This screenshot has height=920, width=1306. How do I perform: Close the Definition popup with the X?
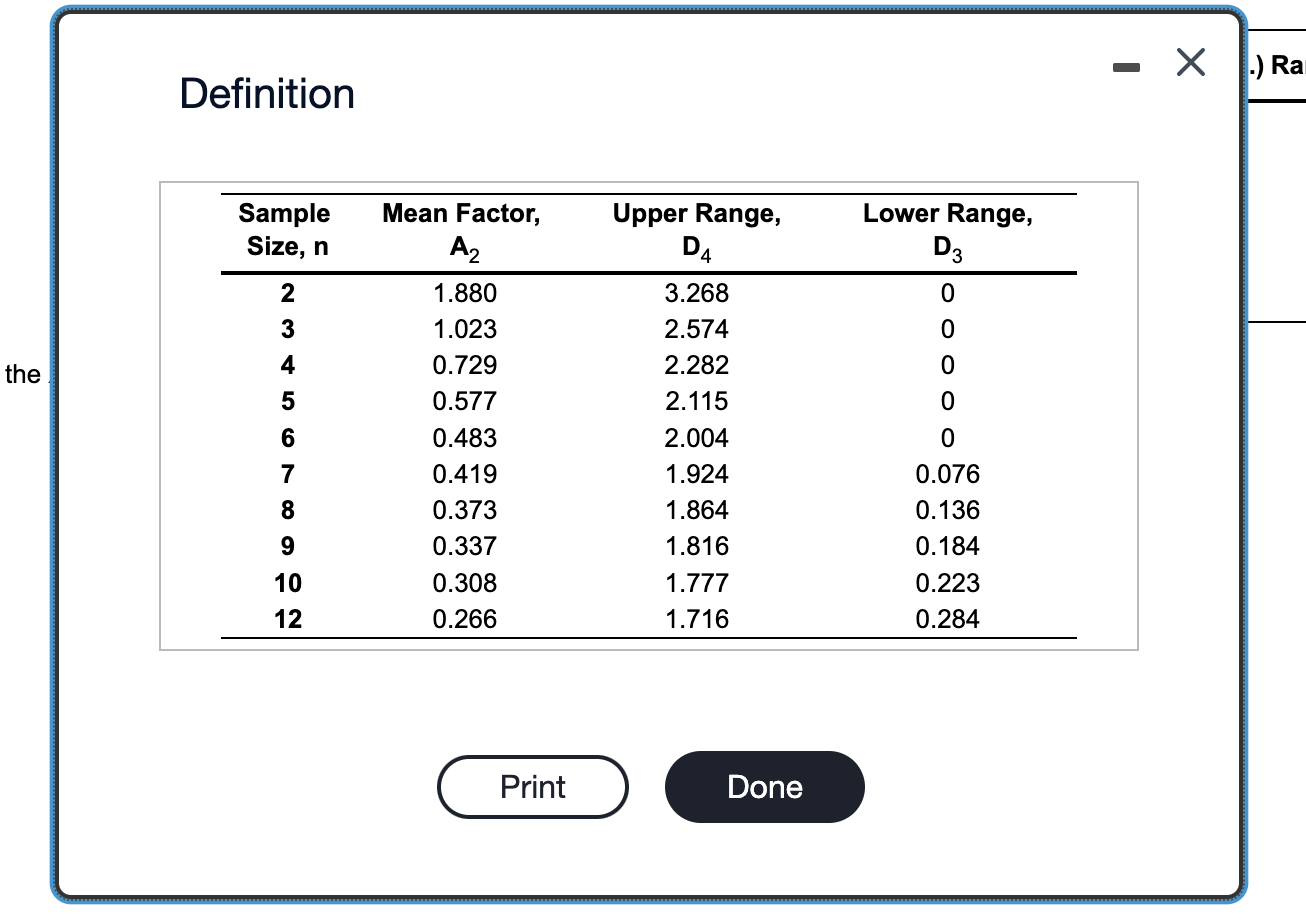point(1190,62)
